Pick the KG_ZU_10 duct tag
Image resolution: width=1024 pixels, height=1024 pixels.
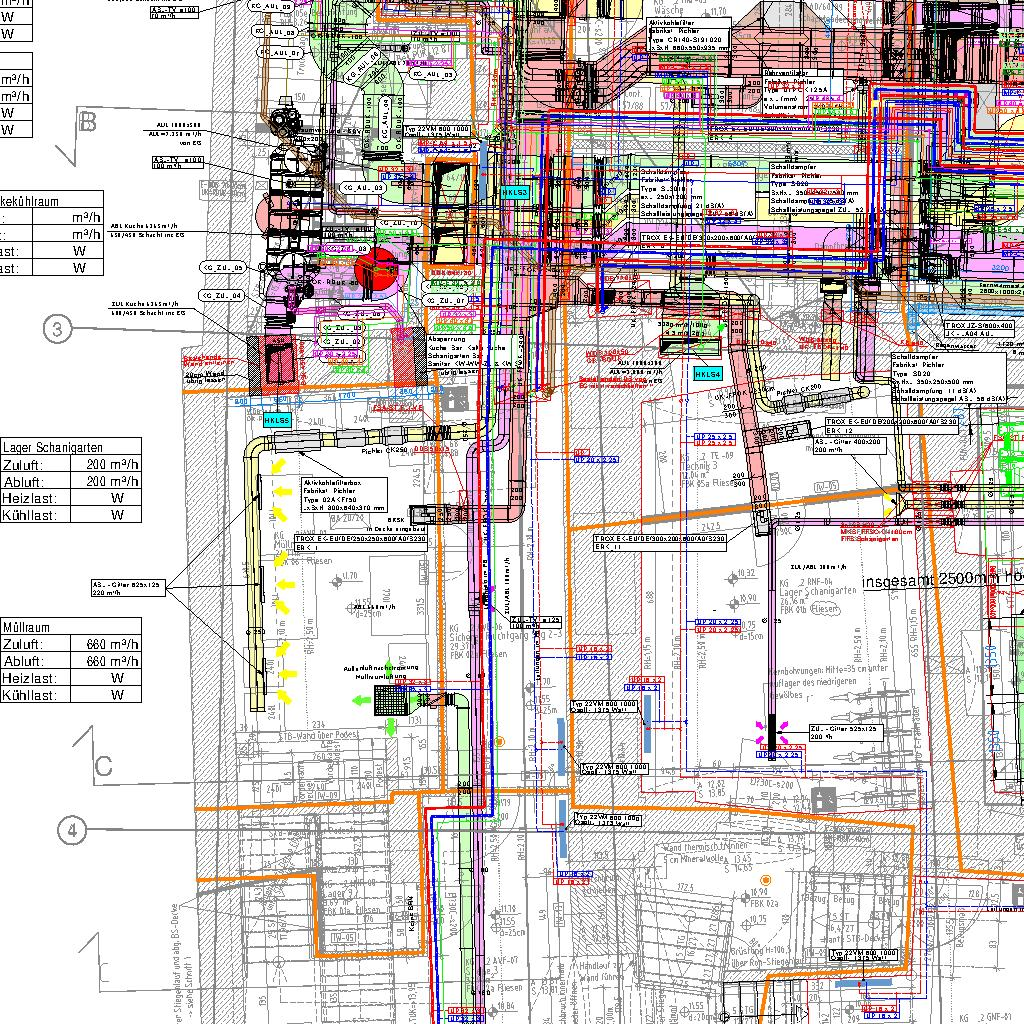click(x=398, y=223)
